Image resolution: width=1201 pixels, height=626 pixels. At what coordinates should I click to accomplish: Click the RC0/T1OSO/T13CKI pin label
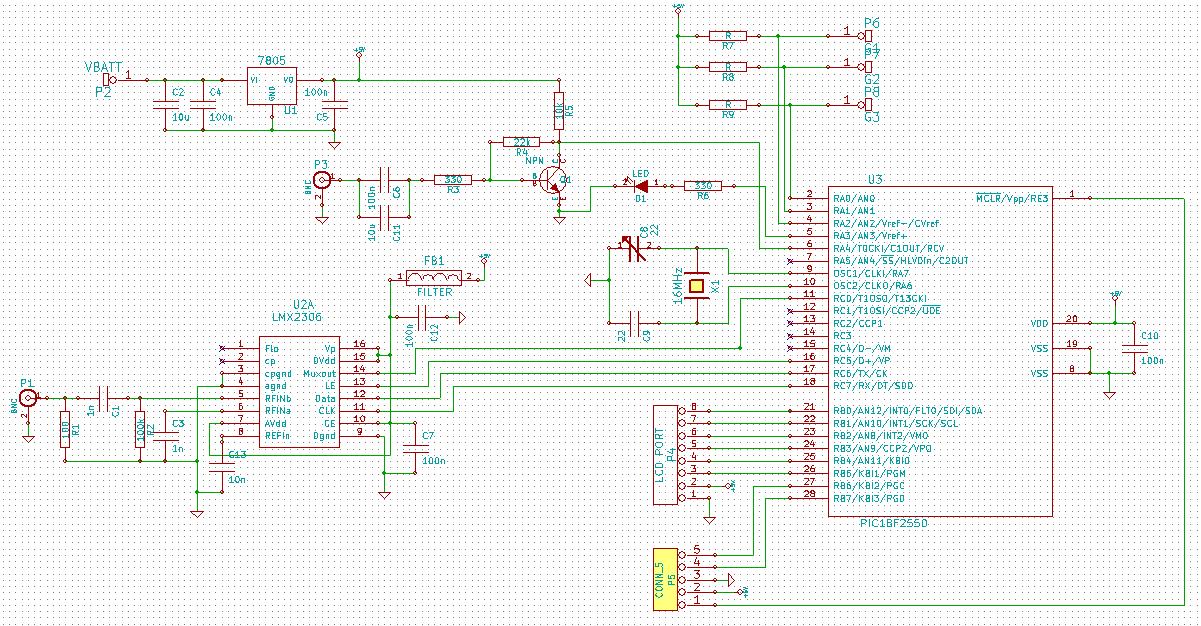pyautogui.click(x=880, y=298)
